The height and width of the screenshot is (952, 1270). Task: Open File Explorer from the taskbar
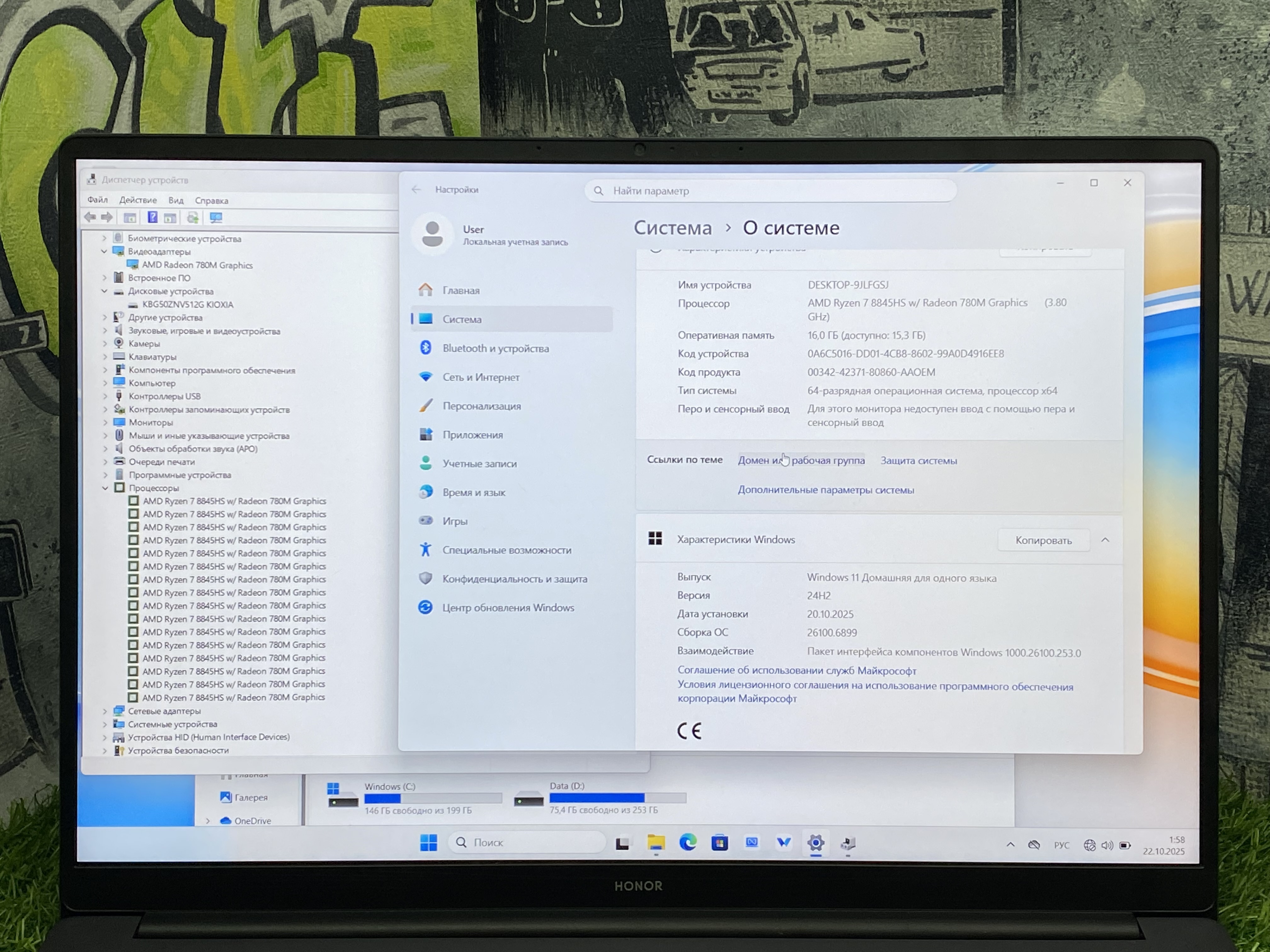(656, 843)
